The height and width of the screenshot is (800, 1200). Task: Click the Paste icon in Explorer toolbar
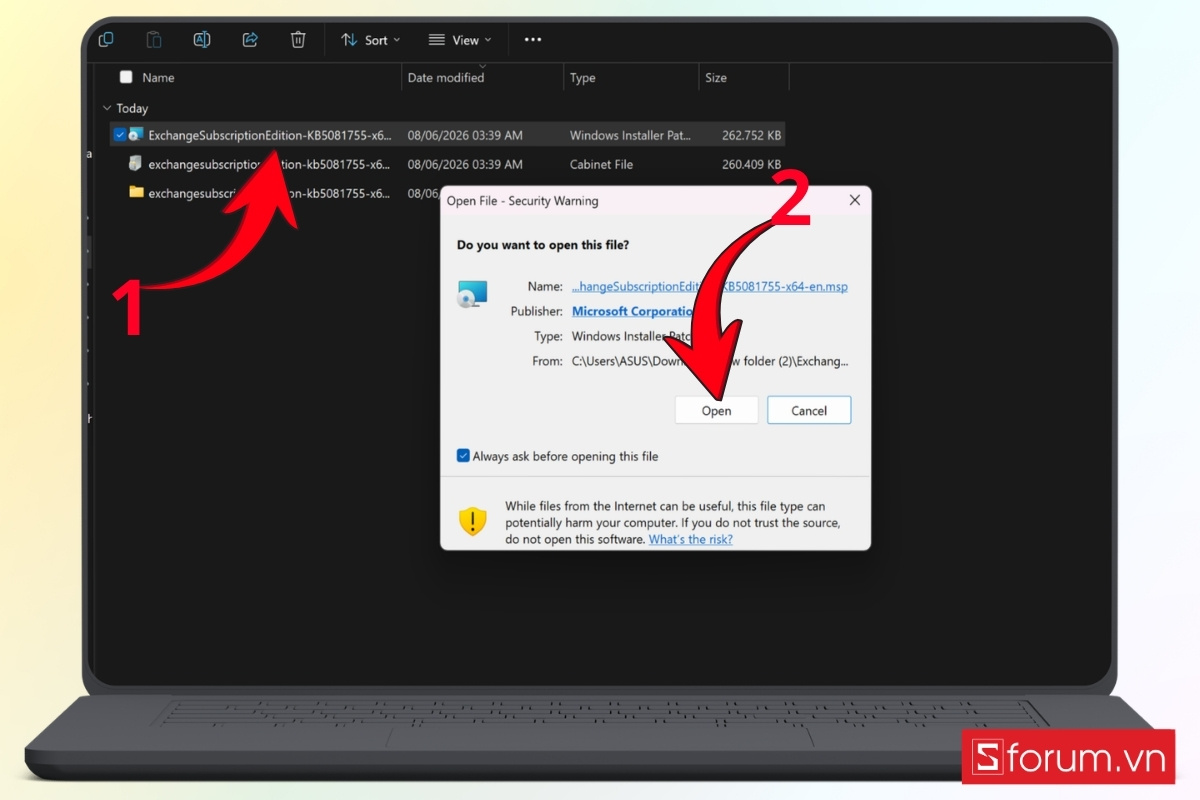[x=154, y=40]
